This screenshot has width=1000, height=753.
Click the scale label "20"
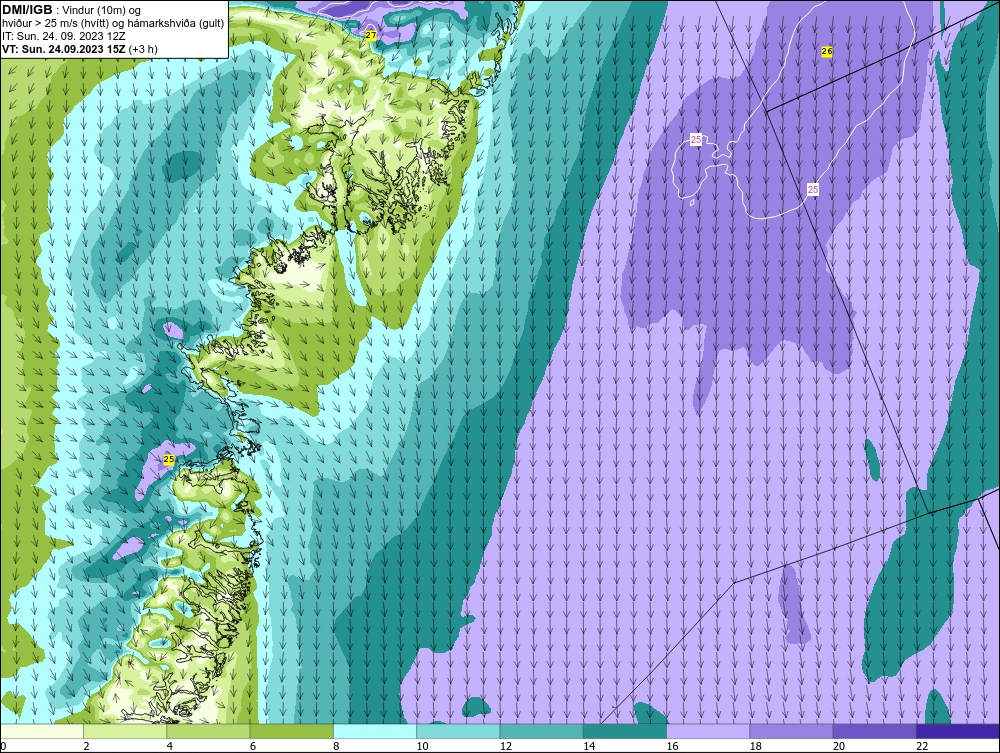pos(839,746)
